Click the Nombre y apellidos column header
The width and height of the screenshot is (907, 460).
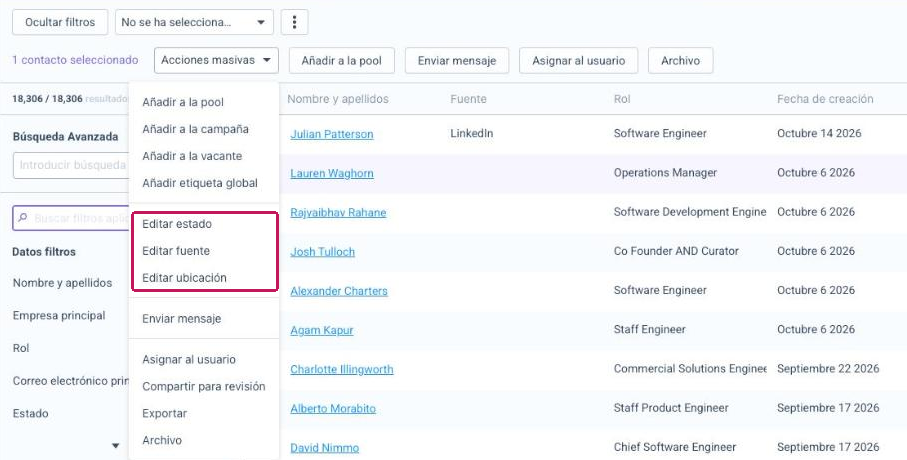coord(338,100)
